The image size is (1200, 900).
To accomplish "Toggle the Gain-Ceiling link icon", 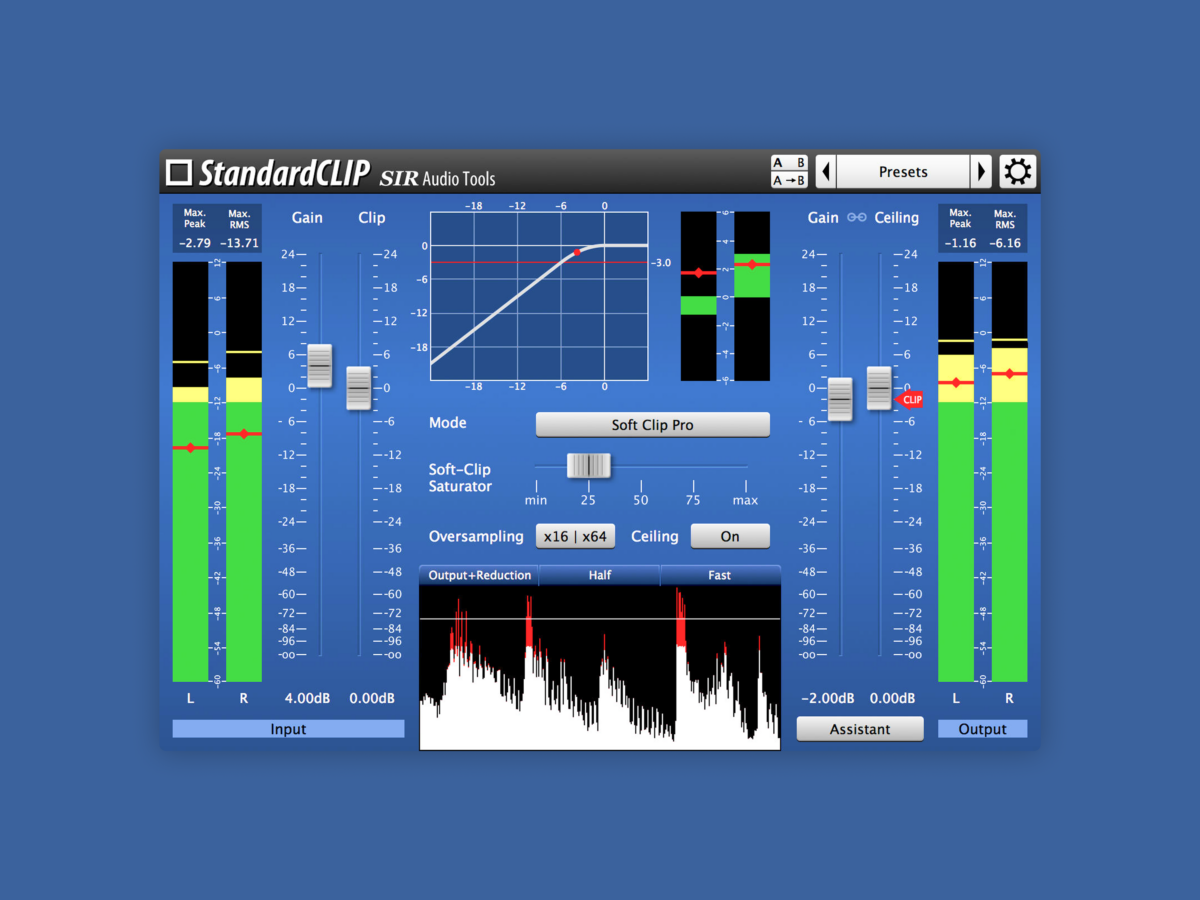I will [857, 217].
